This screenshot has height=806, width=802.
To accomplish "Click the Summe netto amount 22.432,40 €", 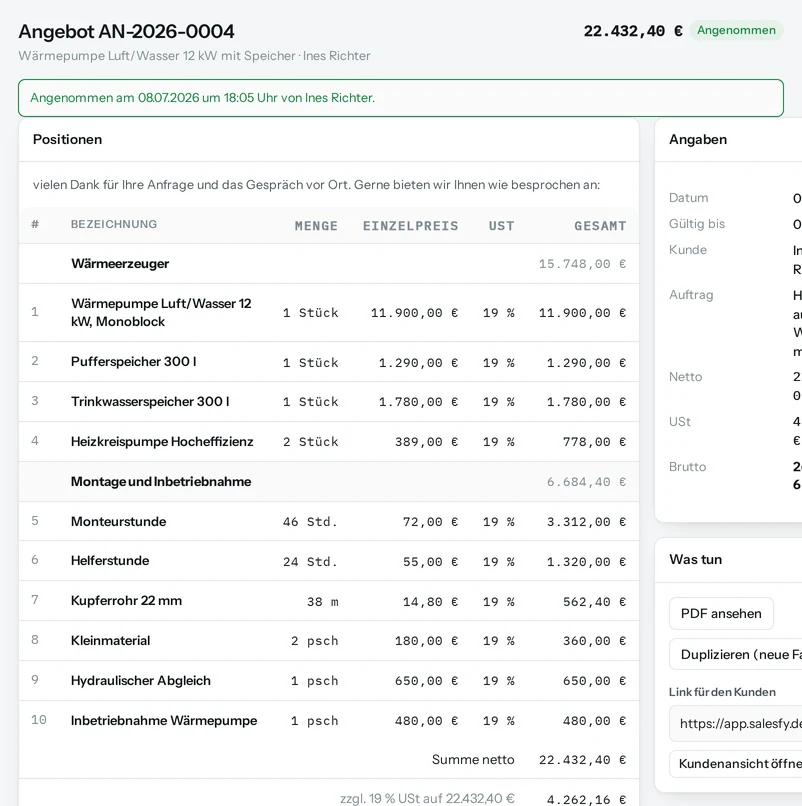I will coord(582,760).
